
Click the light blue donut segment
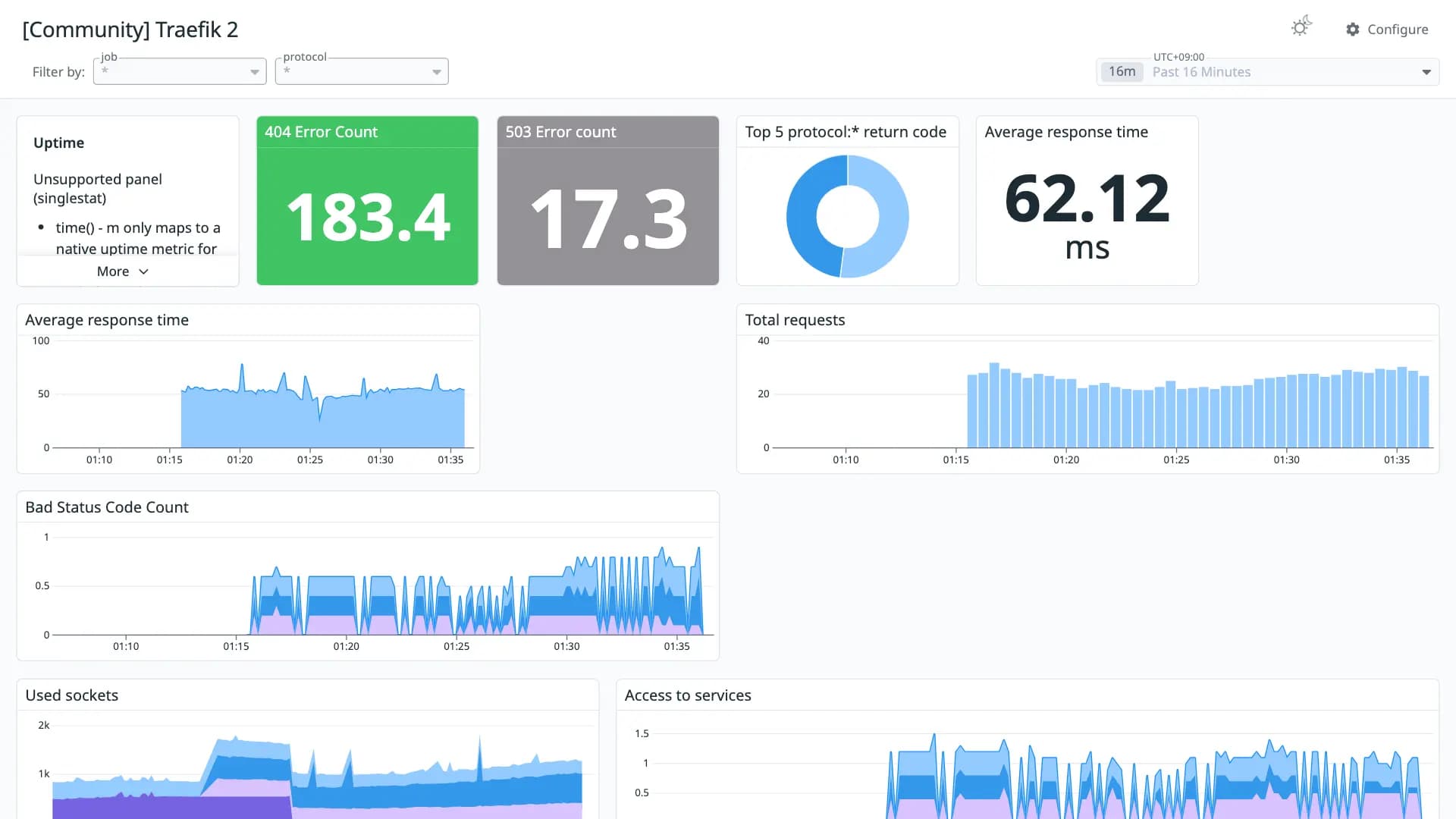click(893, 218)
